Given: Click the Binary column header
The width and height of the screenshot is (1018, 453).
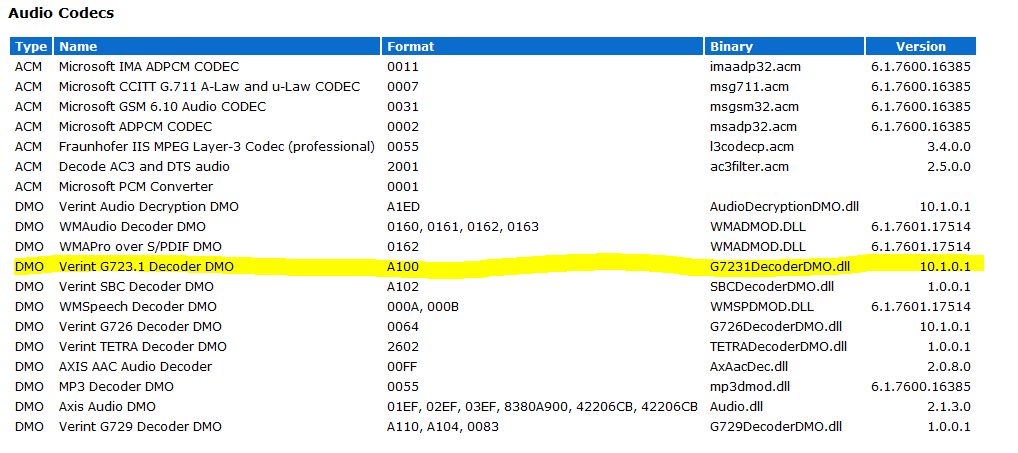Looking at the screenshot, I should [784, 46].
